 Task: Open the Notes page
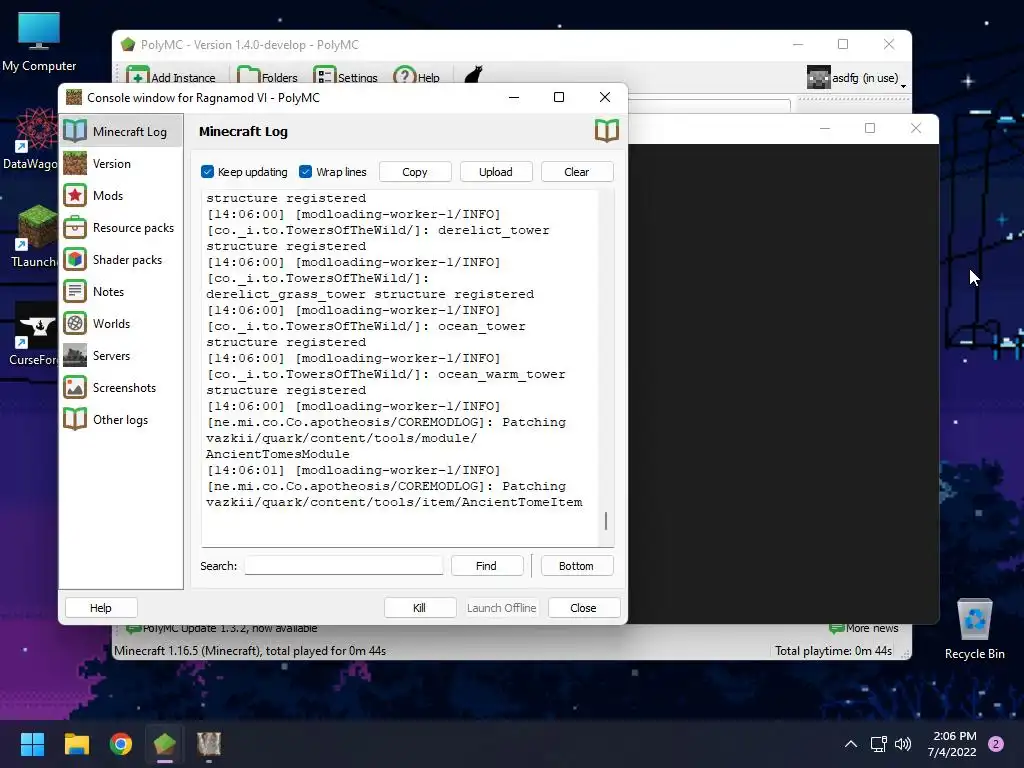point(121,291)
